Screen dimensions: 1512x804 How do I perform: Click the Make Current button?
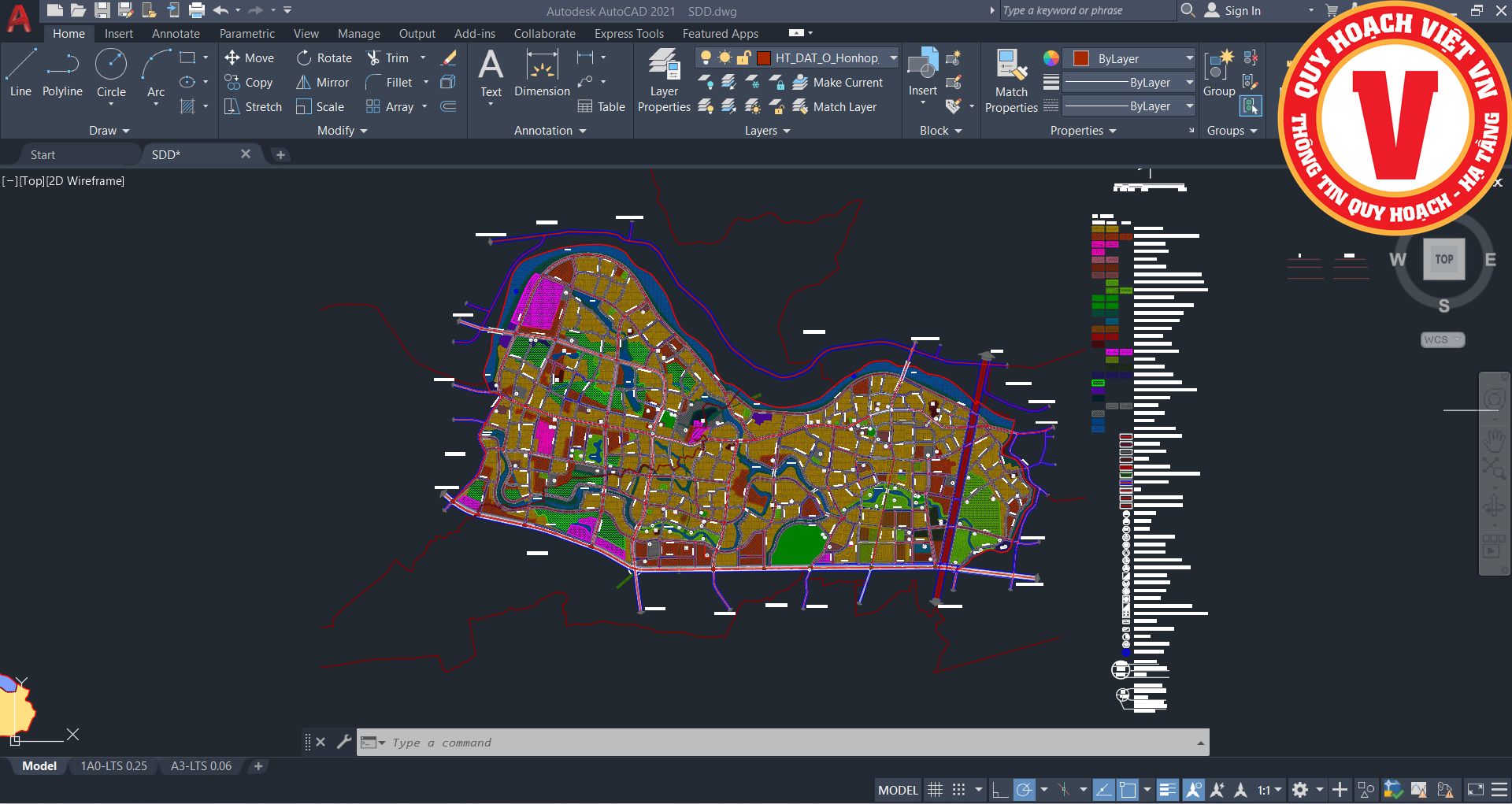point(838,83)
